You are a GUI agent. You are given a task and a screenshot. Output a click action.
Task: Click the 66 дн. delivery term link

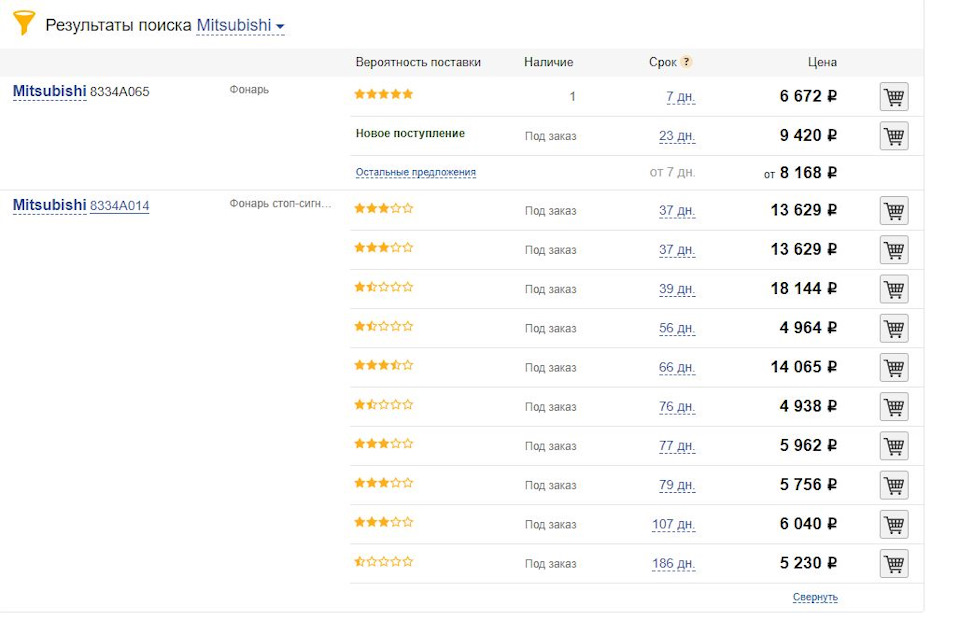[677, 367]
